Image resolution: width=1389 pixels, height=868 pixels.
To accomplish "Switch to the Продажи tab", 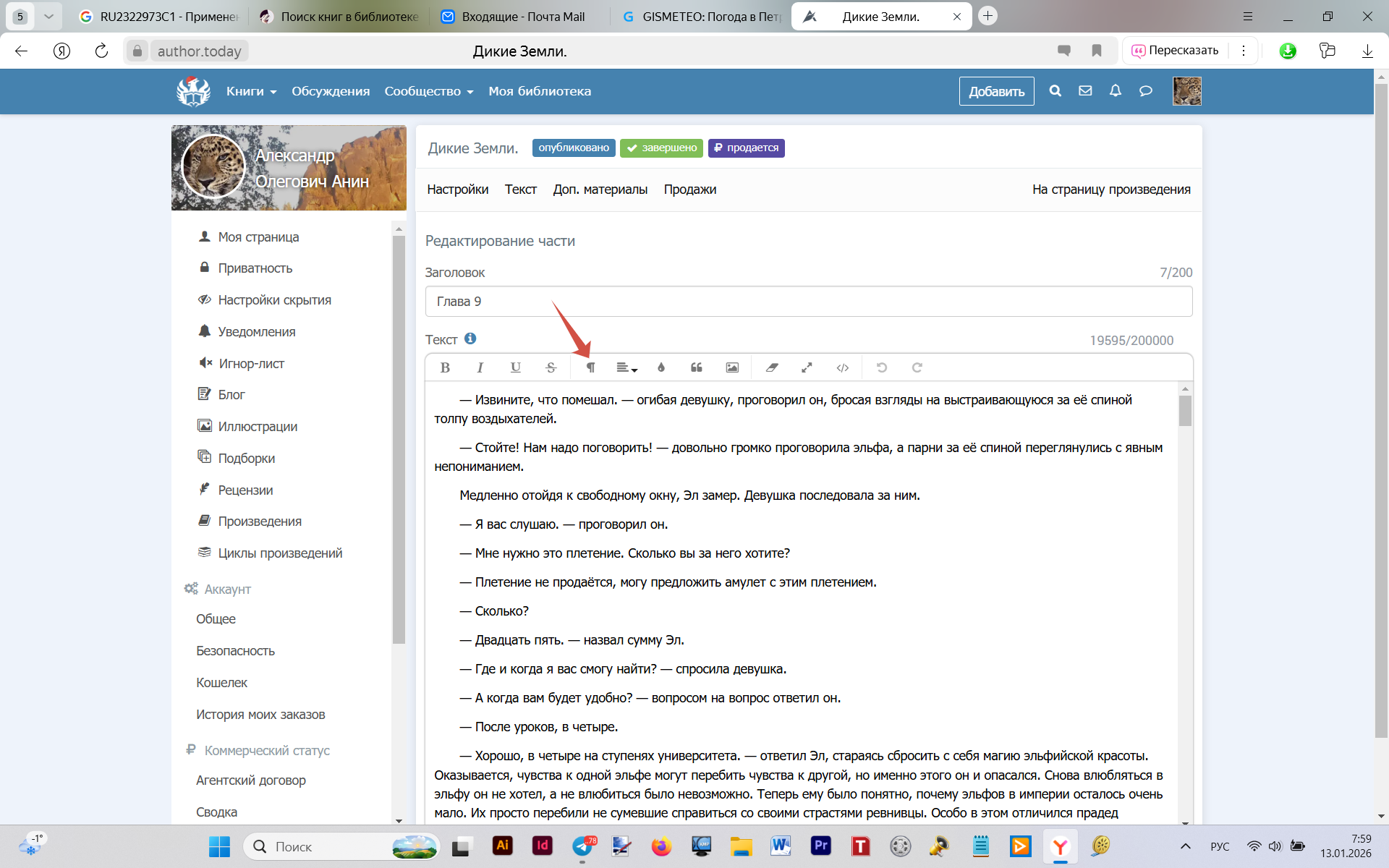I will click(x=689, y=190).
